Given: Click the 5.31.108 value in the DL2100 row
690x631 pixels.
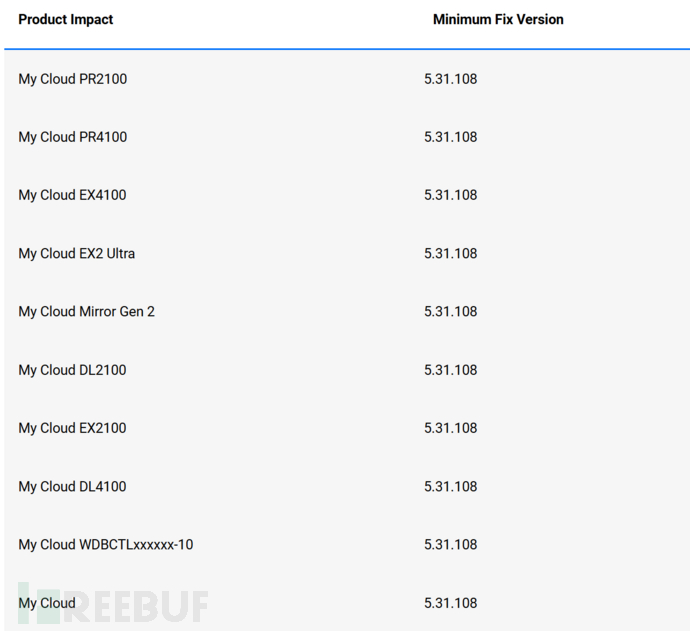Looking at the screenshot, I should point(450,370).
